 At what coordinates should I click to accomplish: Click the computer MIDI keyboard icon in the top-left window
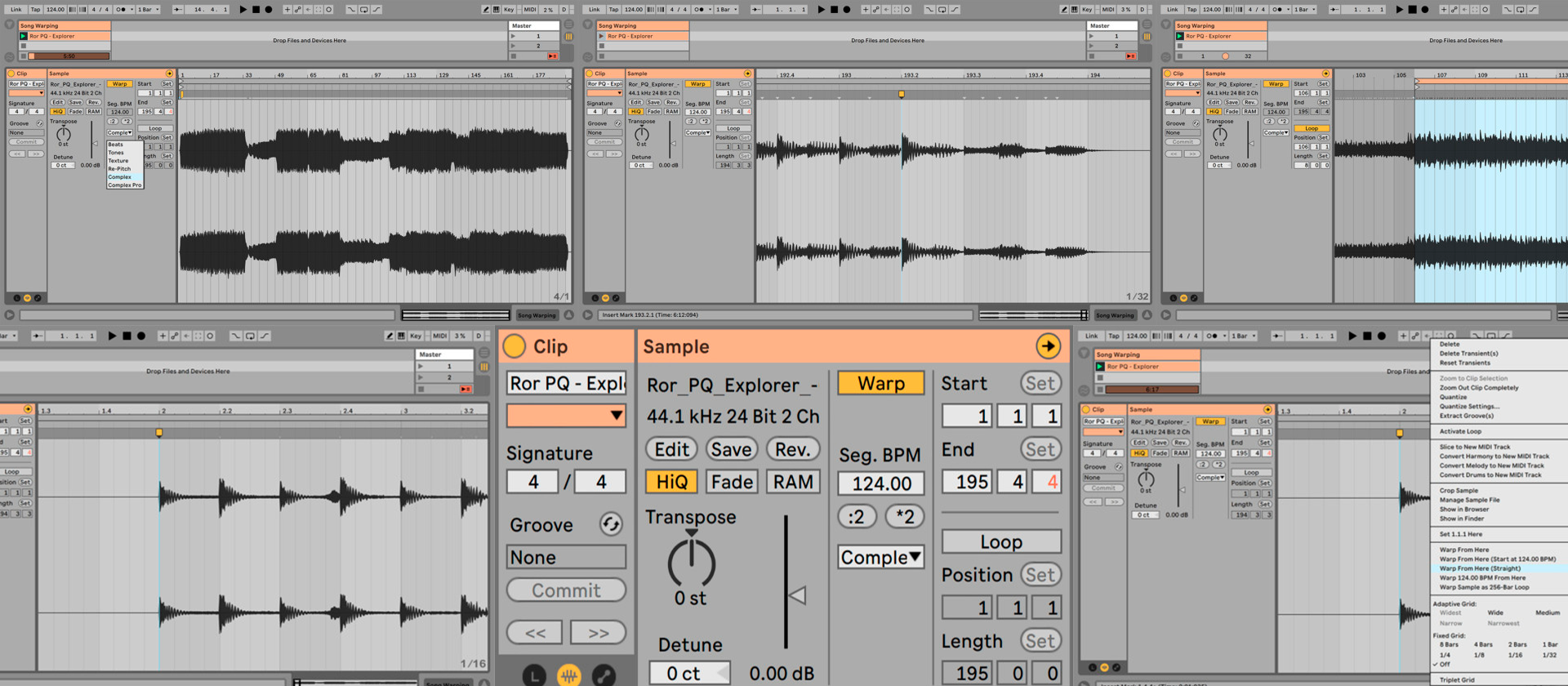[497, 10]
